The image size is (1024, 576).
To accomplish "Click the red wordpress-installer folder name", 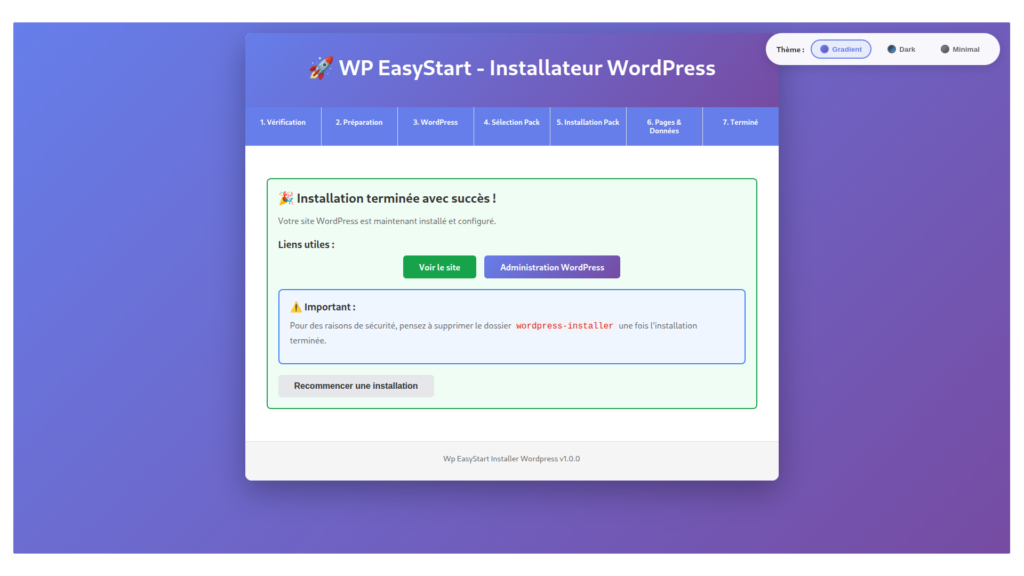I will 564,326.
